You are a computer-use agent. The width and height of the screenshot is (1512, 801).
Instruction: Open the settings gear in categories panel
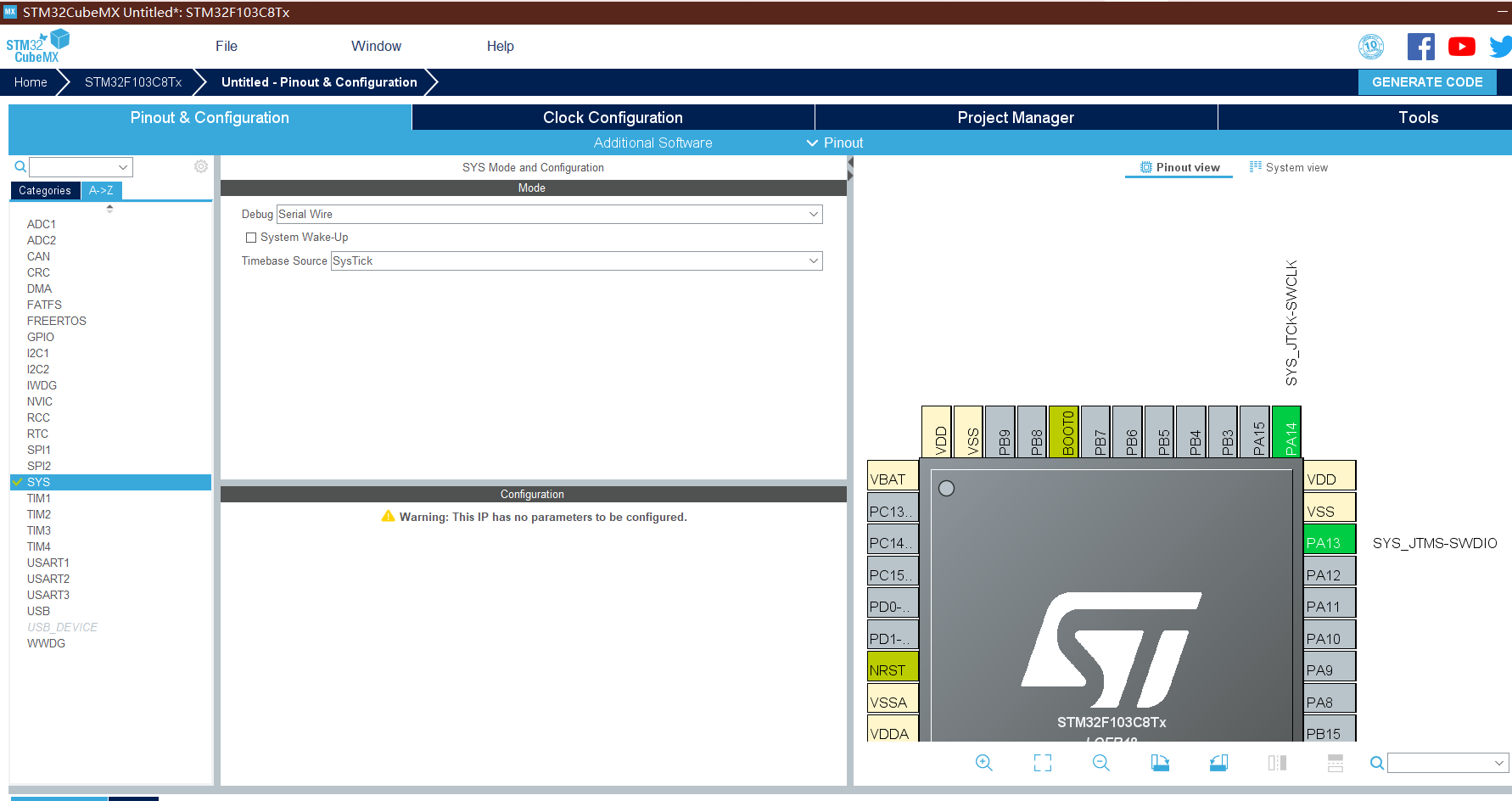click(x=201, y=166)
